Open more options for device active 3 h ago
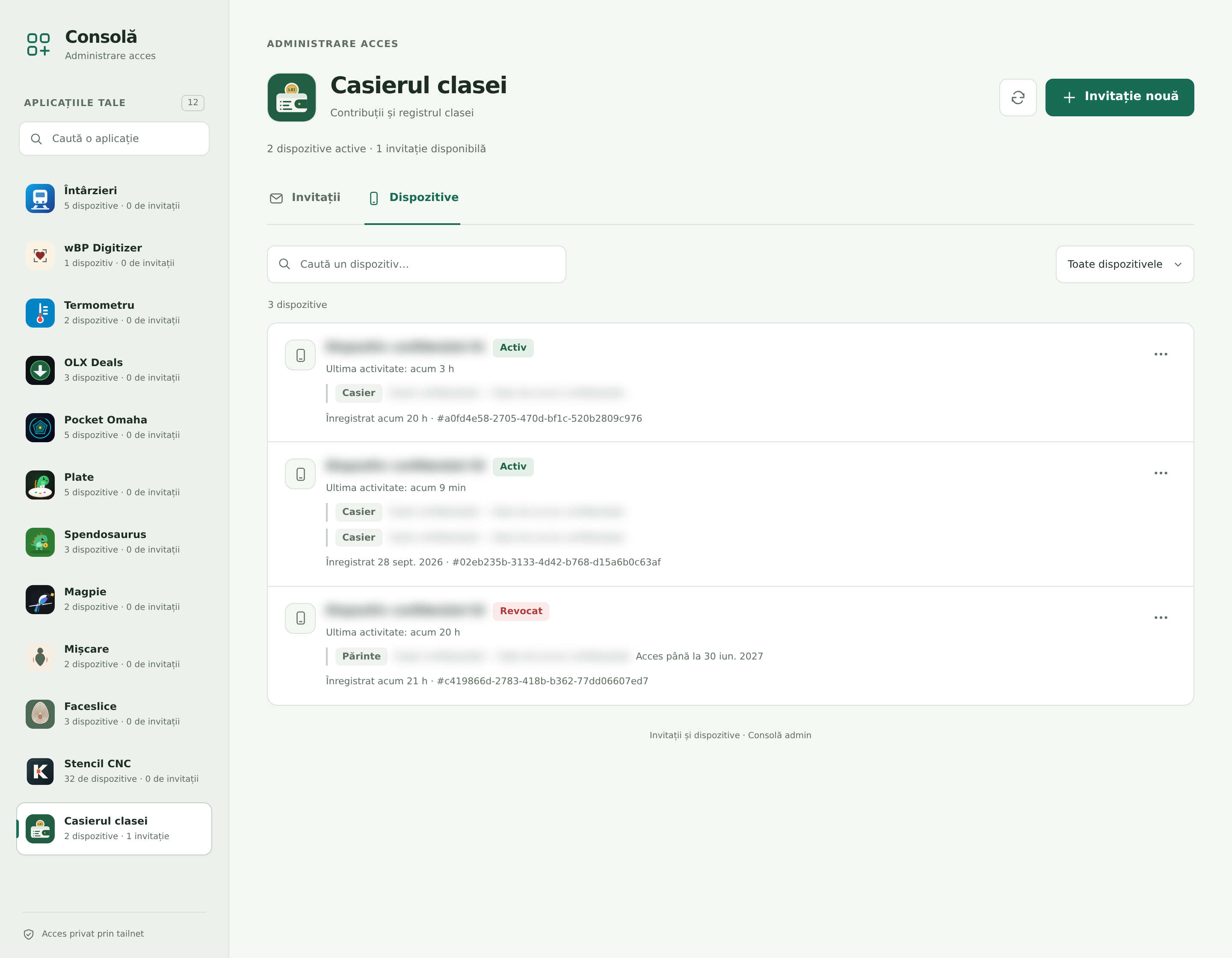The height and width of the screenshot is (958, 1232). (1161, 354)
